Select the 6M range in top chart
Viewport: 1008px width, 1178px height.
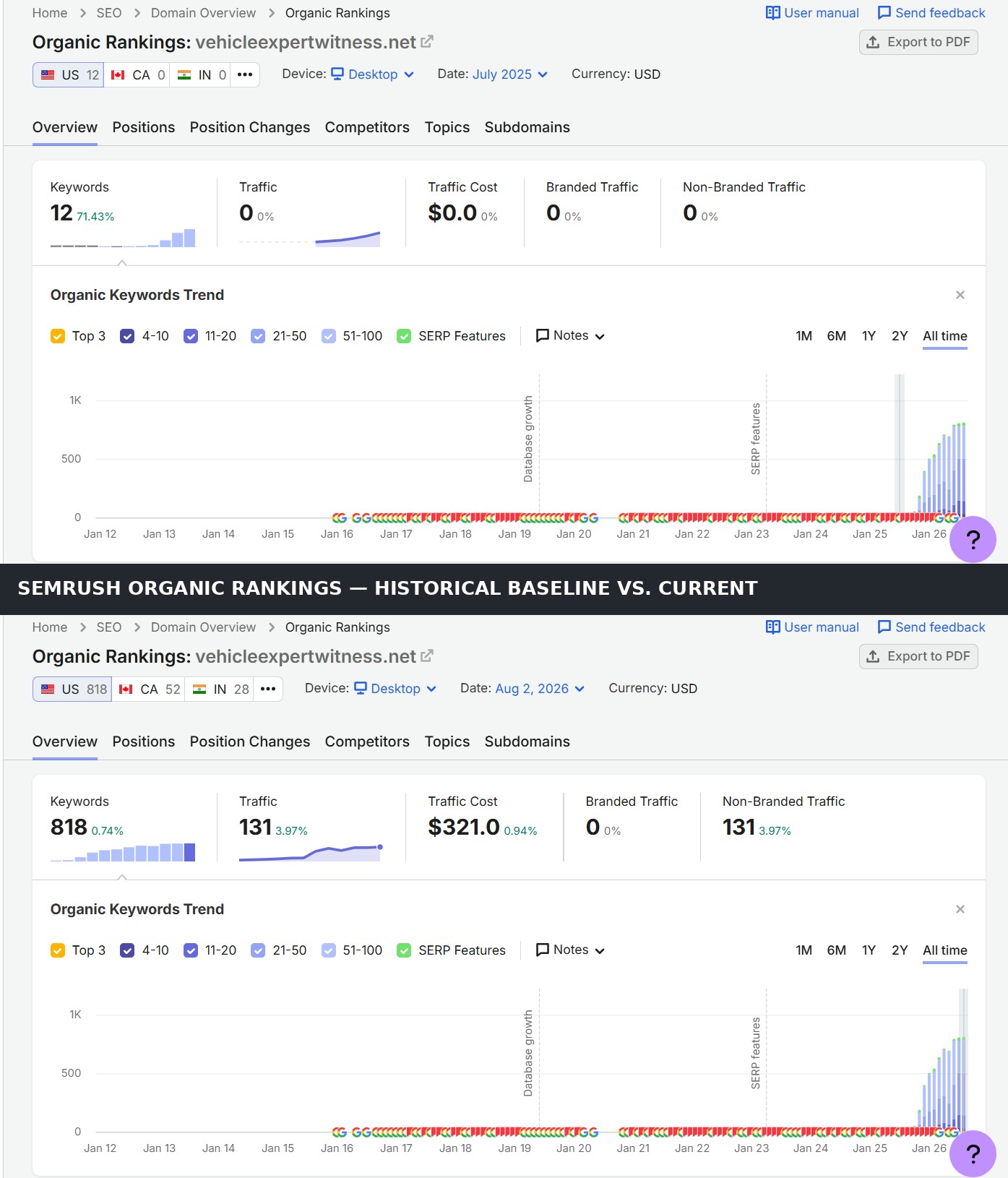tap(837, 336)
